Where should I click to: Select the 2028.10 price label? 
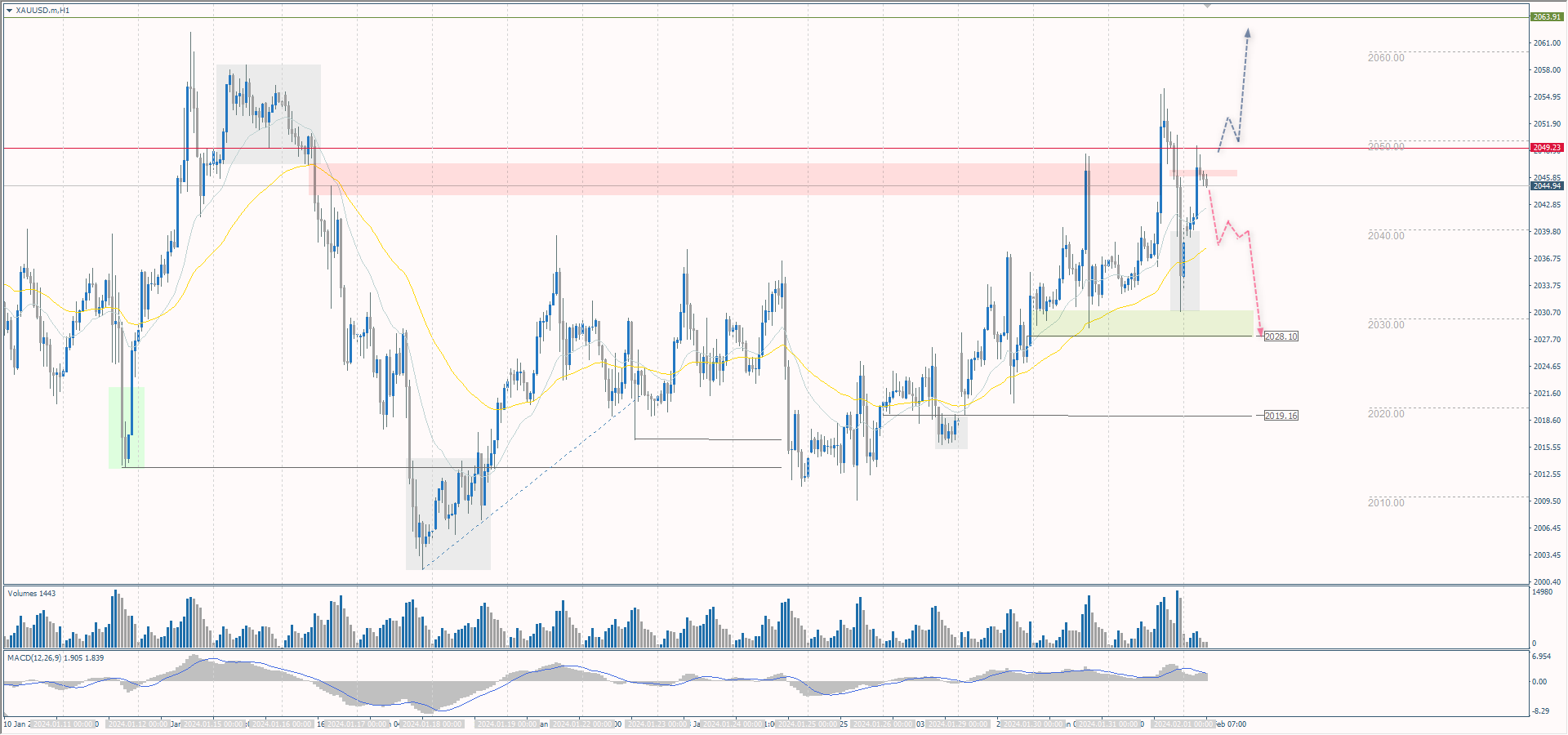point(1281,336)
